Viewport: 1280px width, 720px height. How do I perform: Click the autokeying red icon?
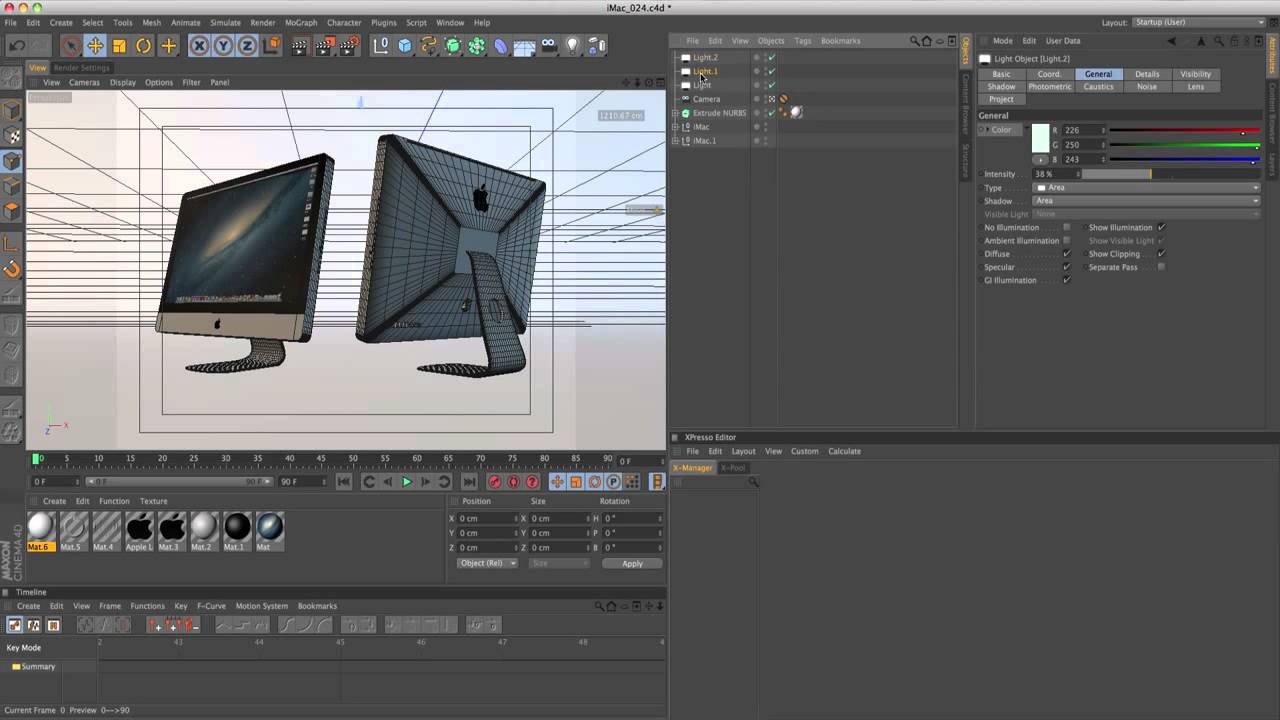(x=514, y=482)
